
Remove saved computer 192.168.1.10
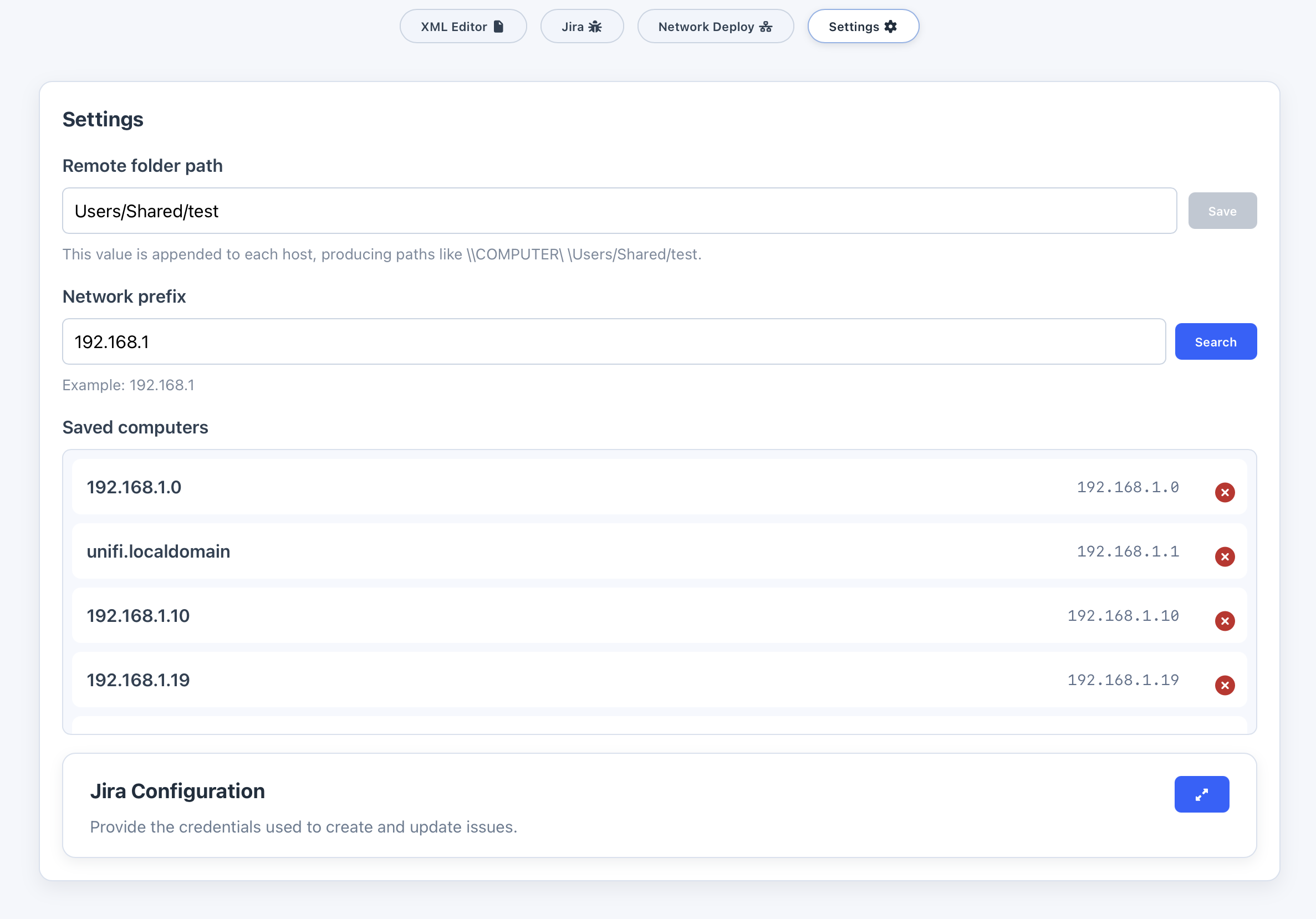click(x=1225, y=620)
